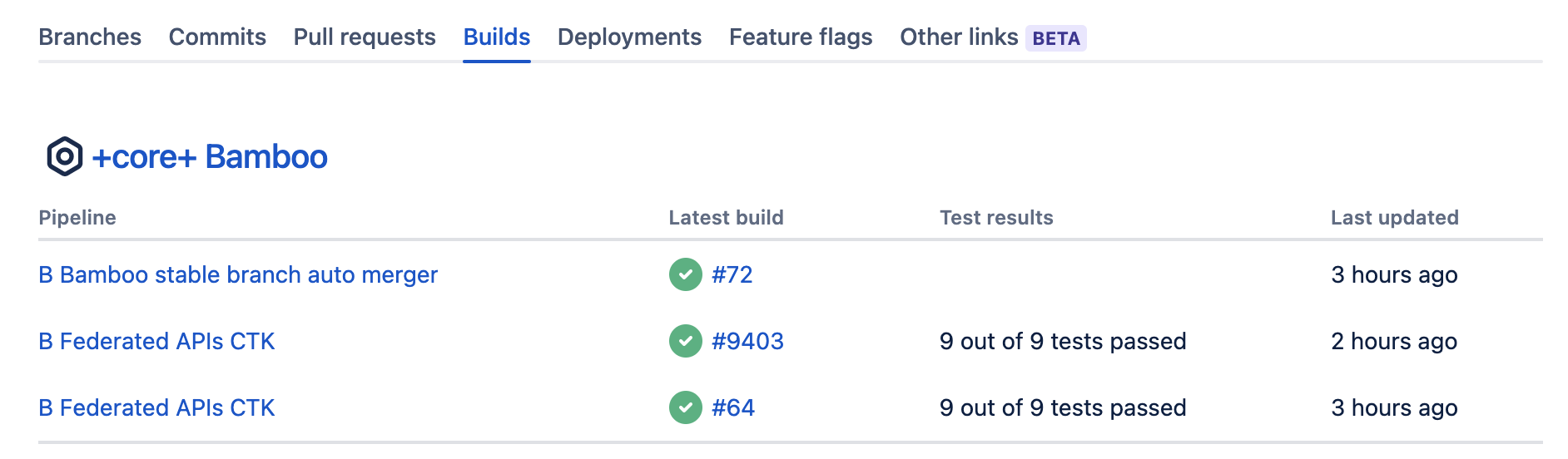Screen dimensions: 1568x459
Task: Click the Bamboo hexagon logo icon
Action: (65, 156)
